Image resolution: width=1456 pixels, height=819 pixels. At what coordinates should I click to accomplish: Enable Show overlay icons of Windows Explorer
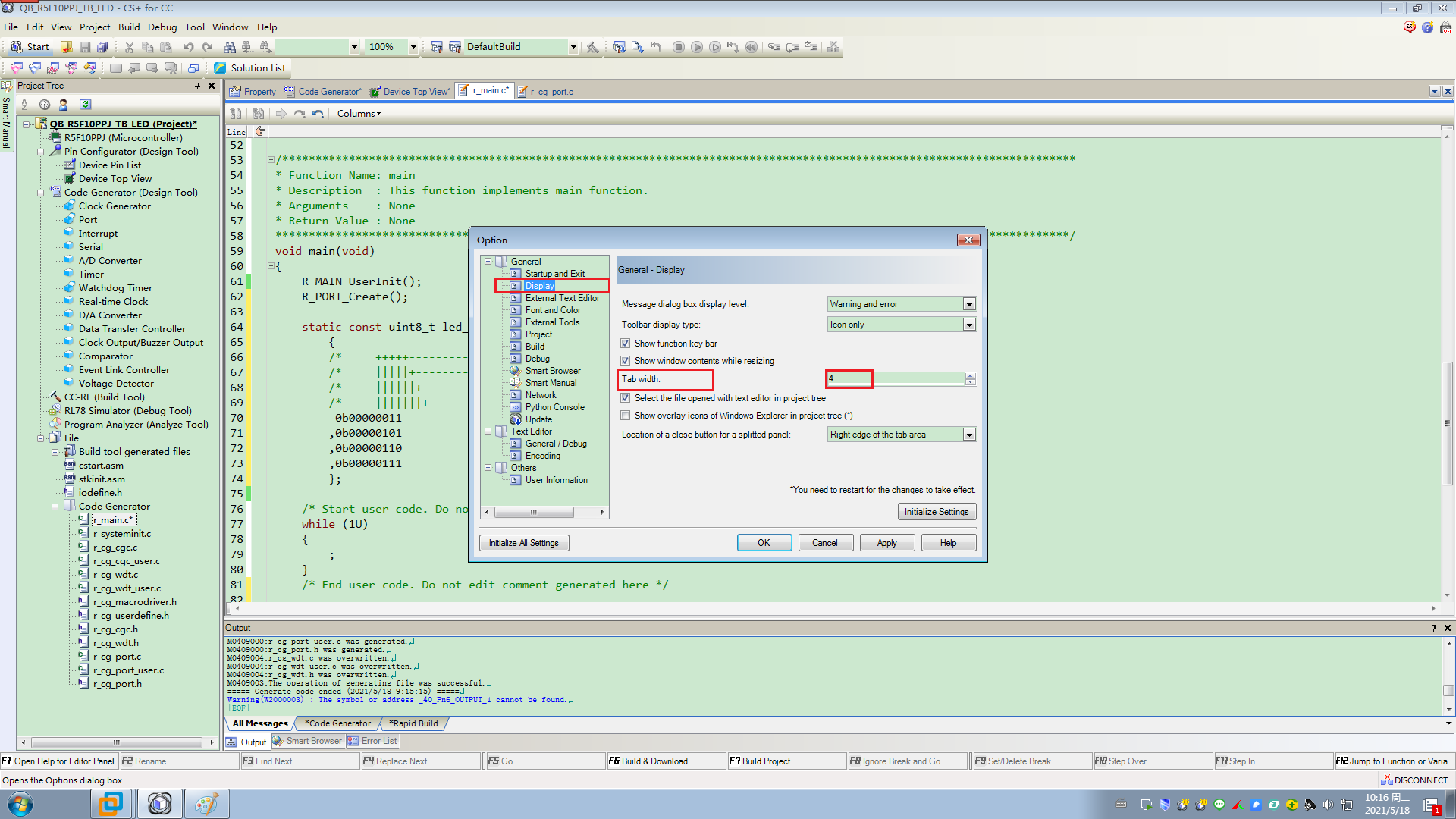[x=626, y=415]
